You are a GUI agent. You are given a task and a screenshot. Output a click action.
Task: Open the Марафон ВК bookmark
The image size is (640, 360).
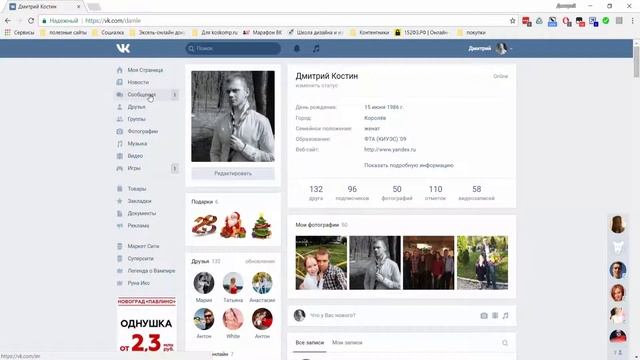coord(262,32)
